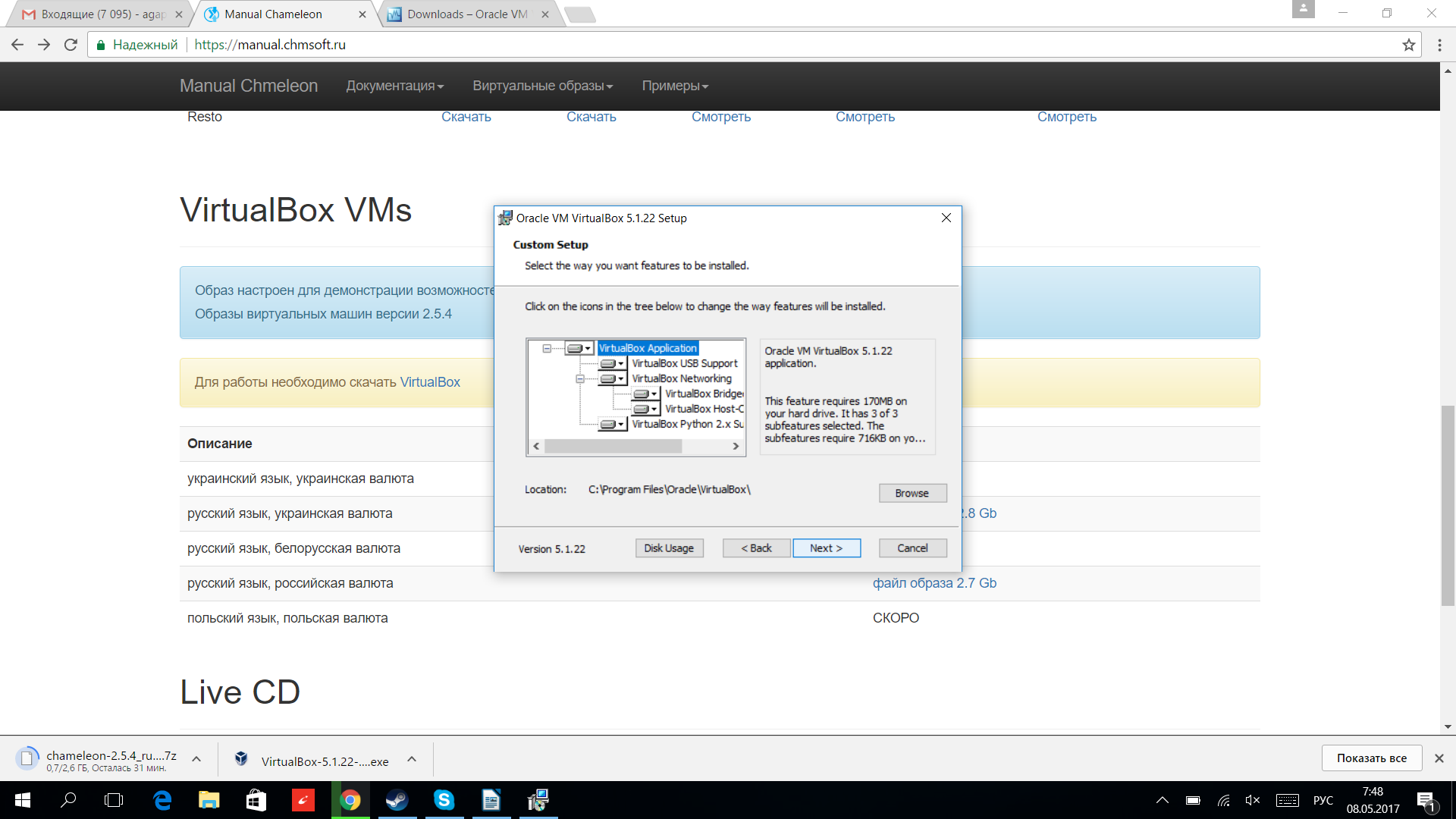Open File Explorer from taskbar
1456x819 pixels.
209,800
